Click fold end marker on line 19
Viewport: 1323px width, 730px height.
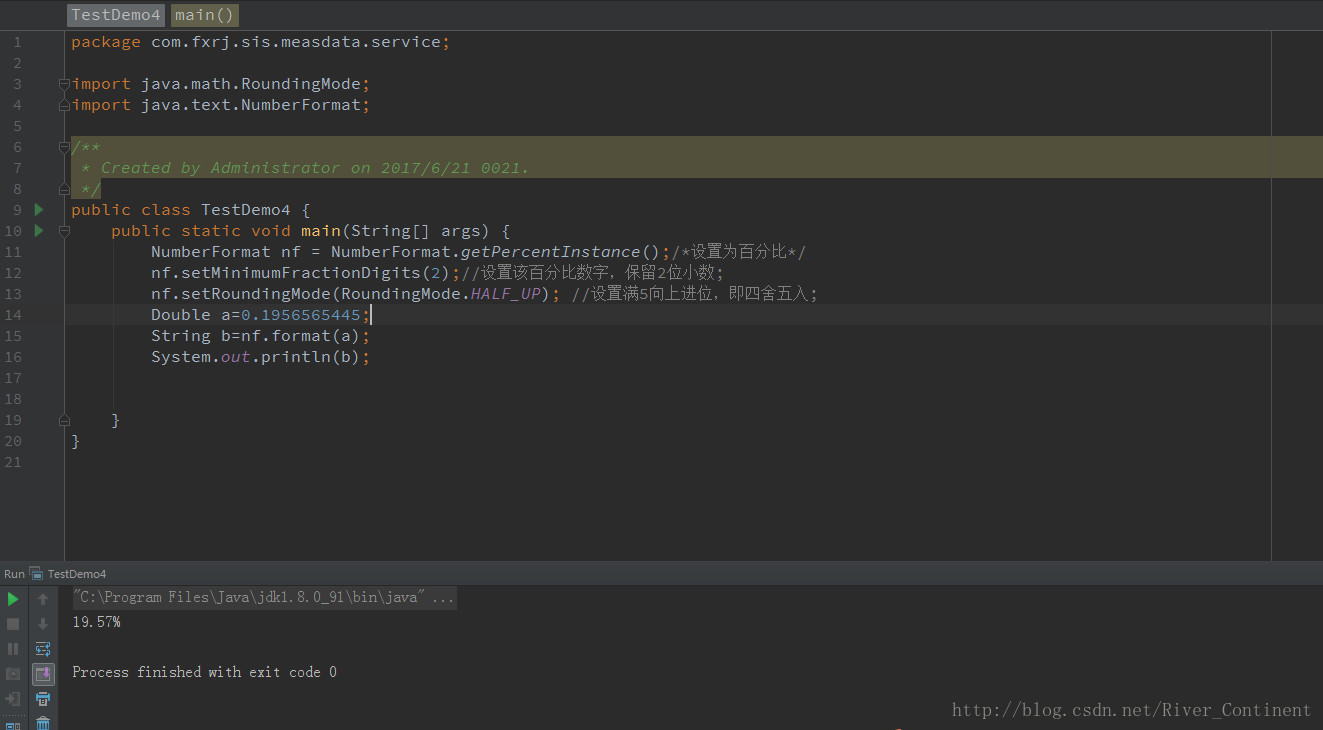[64, 420]
